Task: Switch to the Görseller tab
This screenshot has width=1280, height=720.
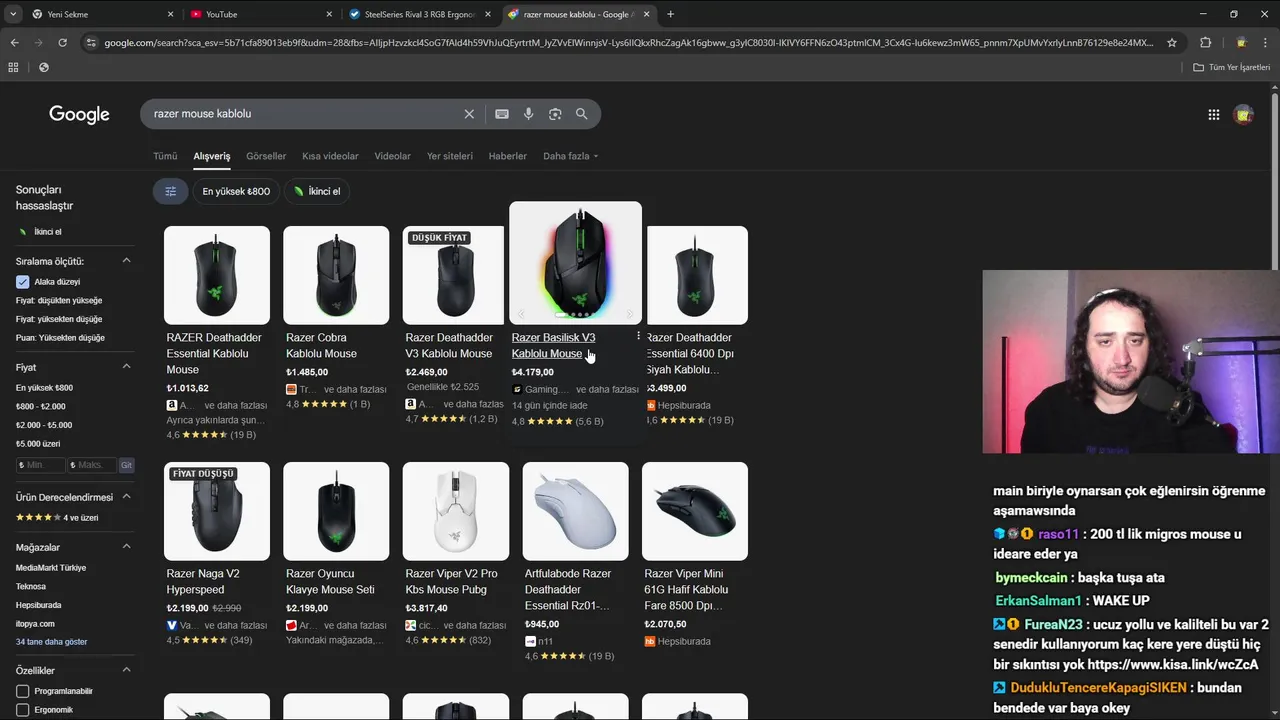Action: pos(266,156)
